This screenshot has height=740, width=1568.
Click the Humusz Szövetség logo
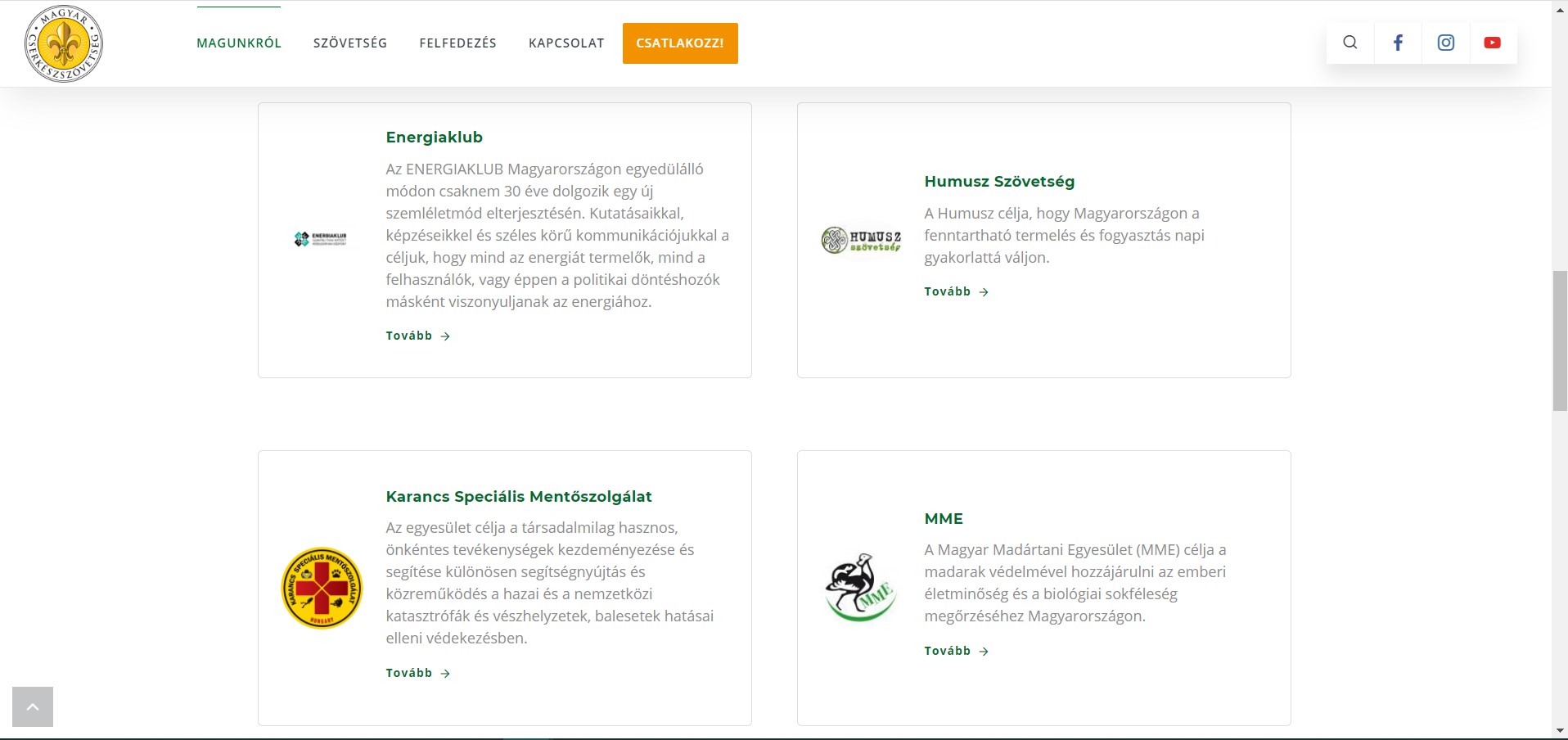click(861, 240)
